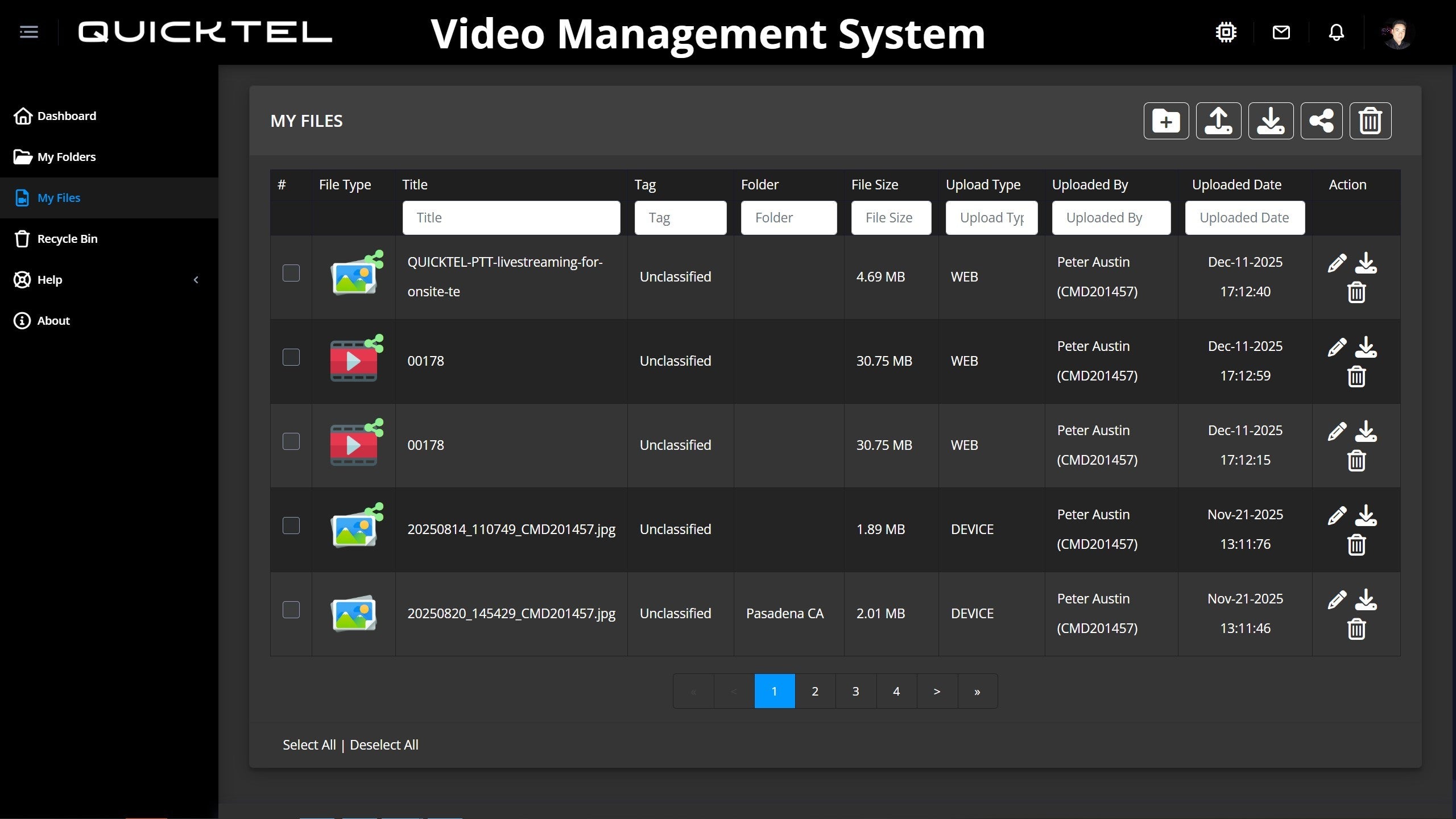The image size is (1456, 819).
Task: Click the share icon in My Files header
Action: [x=1321, y=121]
